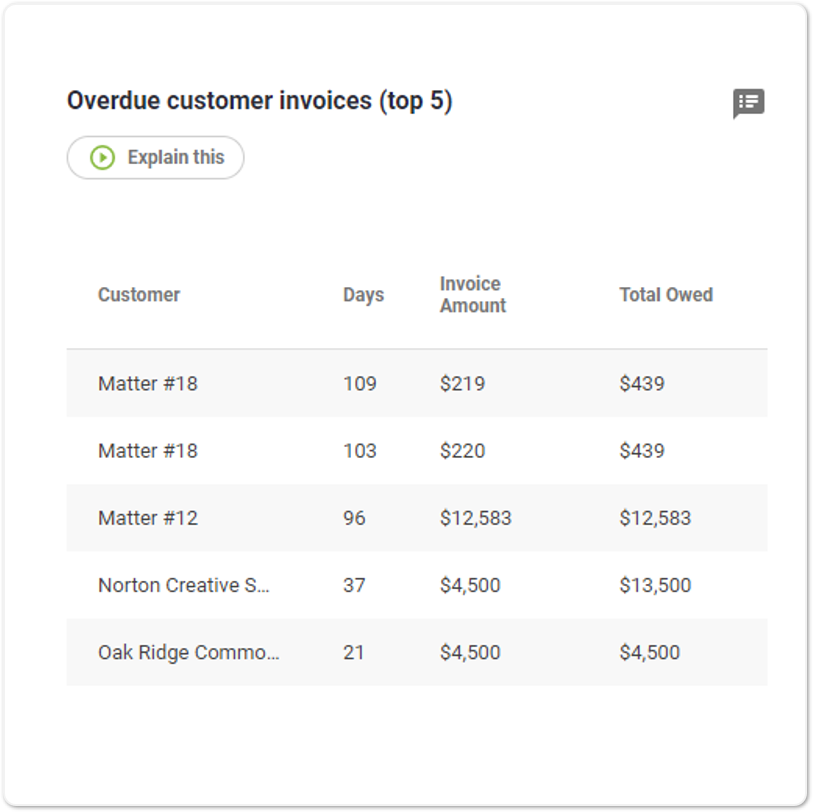Image resolution: width=813 pixels, height=812 pixels.
Task: Click the 21 days overdue cell
Action: pos(354,652)
